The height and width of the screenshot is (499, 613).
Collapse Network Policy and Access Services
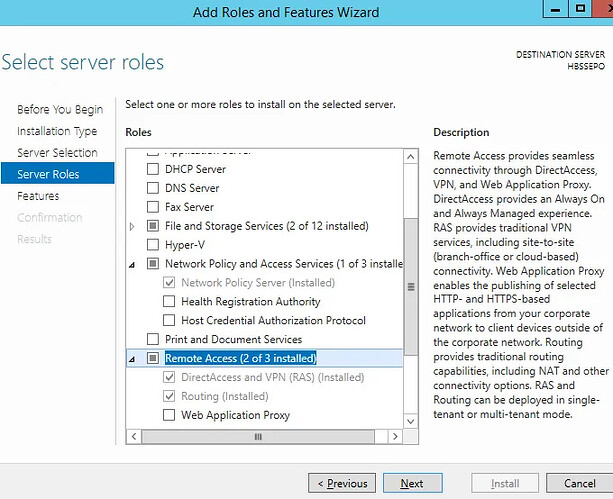[132, 264]
